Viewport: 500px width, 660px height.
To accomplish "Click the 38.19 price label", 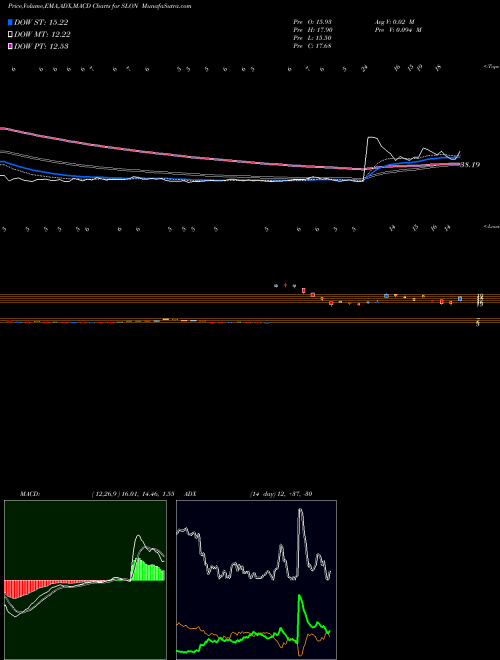I will [470, 165].
